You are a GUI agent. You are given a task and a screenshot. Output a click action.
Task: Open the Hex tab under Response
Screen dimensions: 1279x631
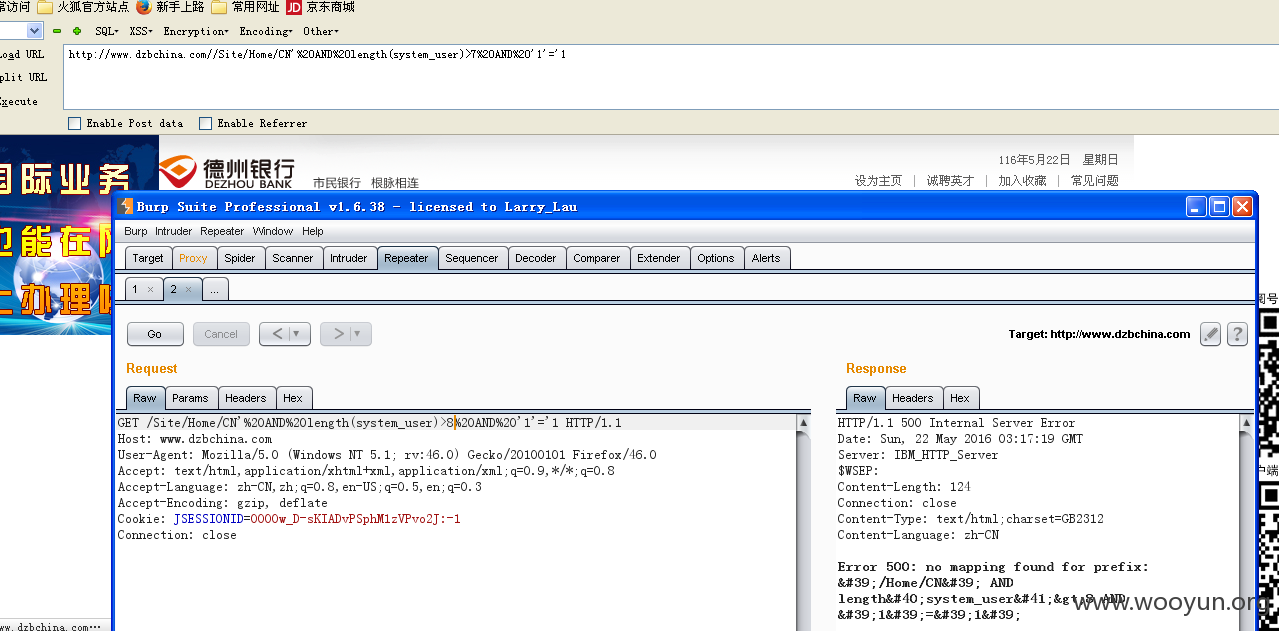[x=960, y=398]
